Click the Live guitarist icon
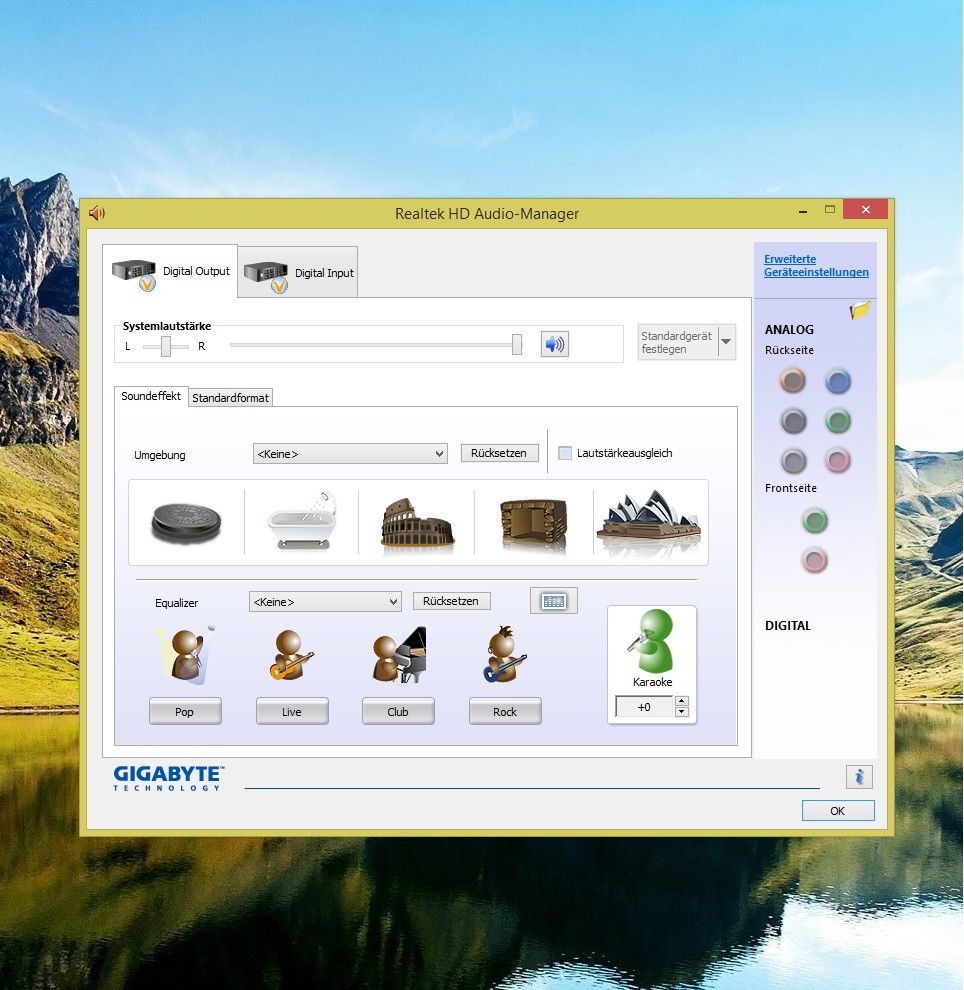This screenshot has width=964, height=990. pos(290,655)
